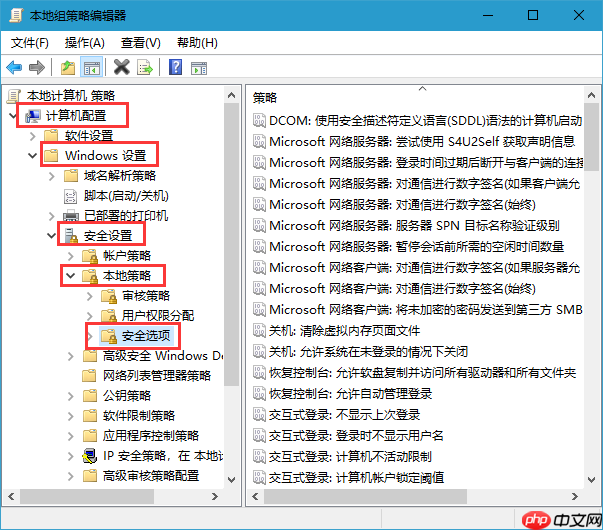The width and height of the screenshot is (603, 530).
Task: Click the 计算机配置 computer icon
Action: (x=33, y=116)
